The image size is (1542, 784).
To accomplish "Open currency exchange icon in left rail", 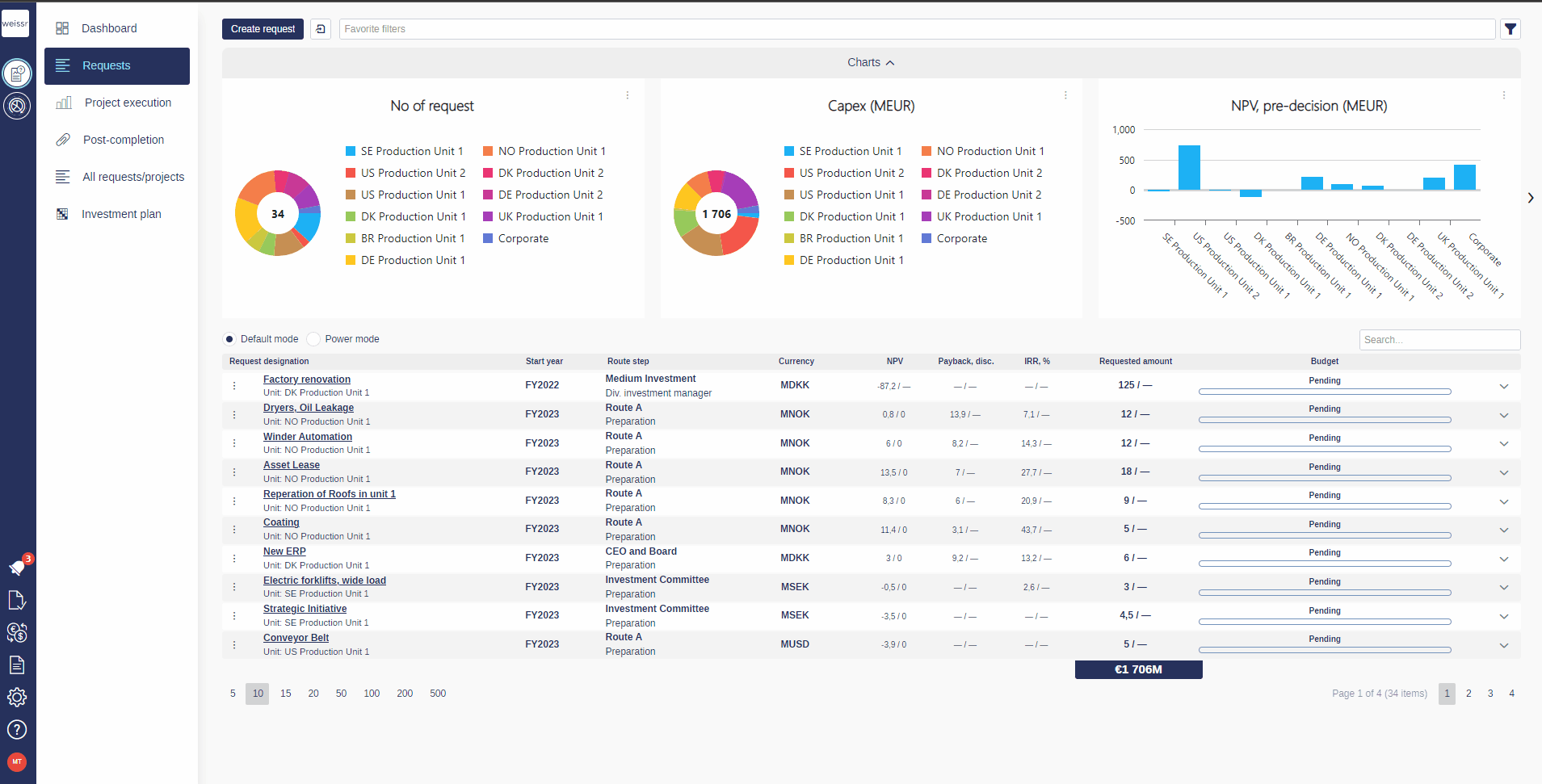I will [x=17, y=633].
